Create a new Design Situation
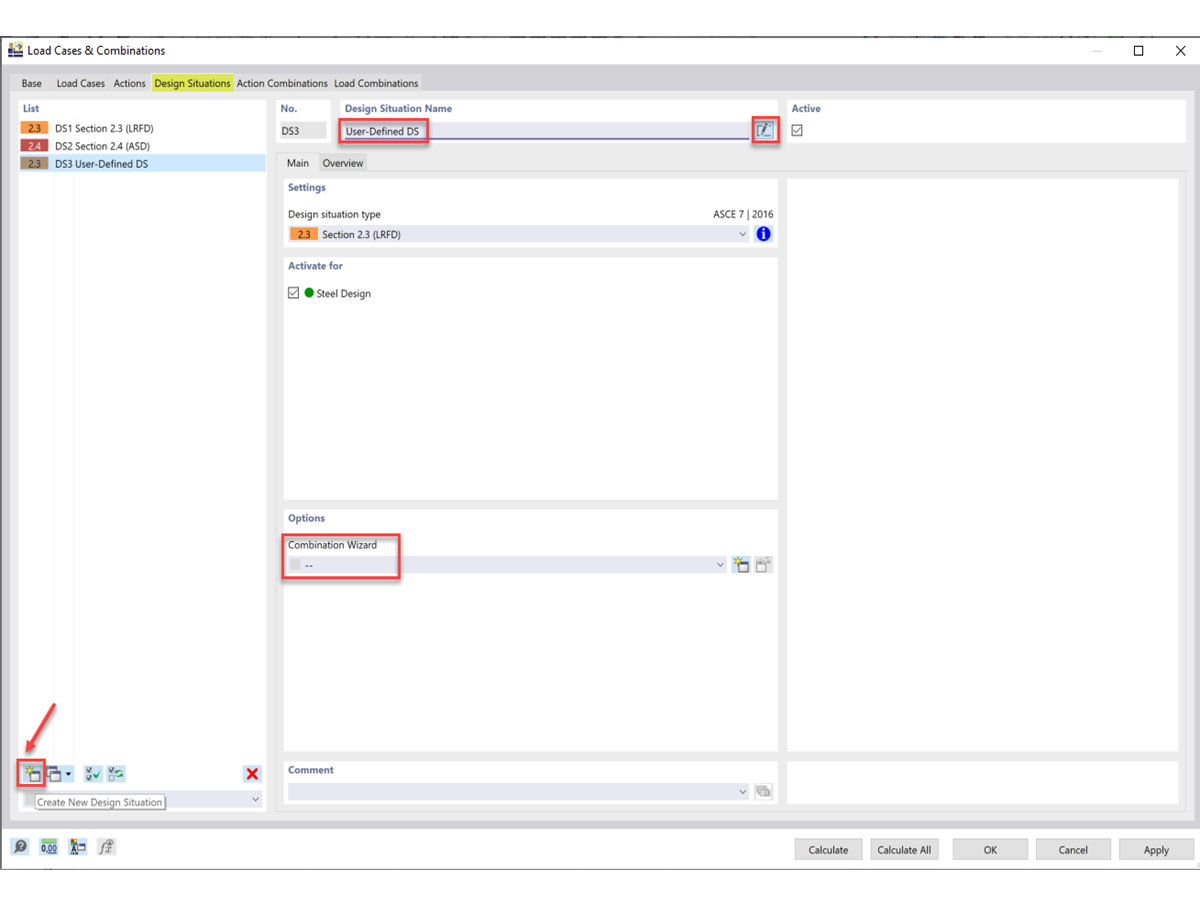Image resolution: width=1200 pixels, height=900 pixels. (x=30, y=773)
